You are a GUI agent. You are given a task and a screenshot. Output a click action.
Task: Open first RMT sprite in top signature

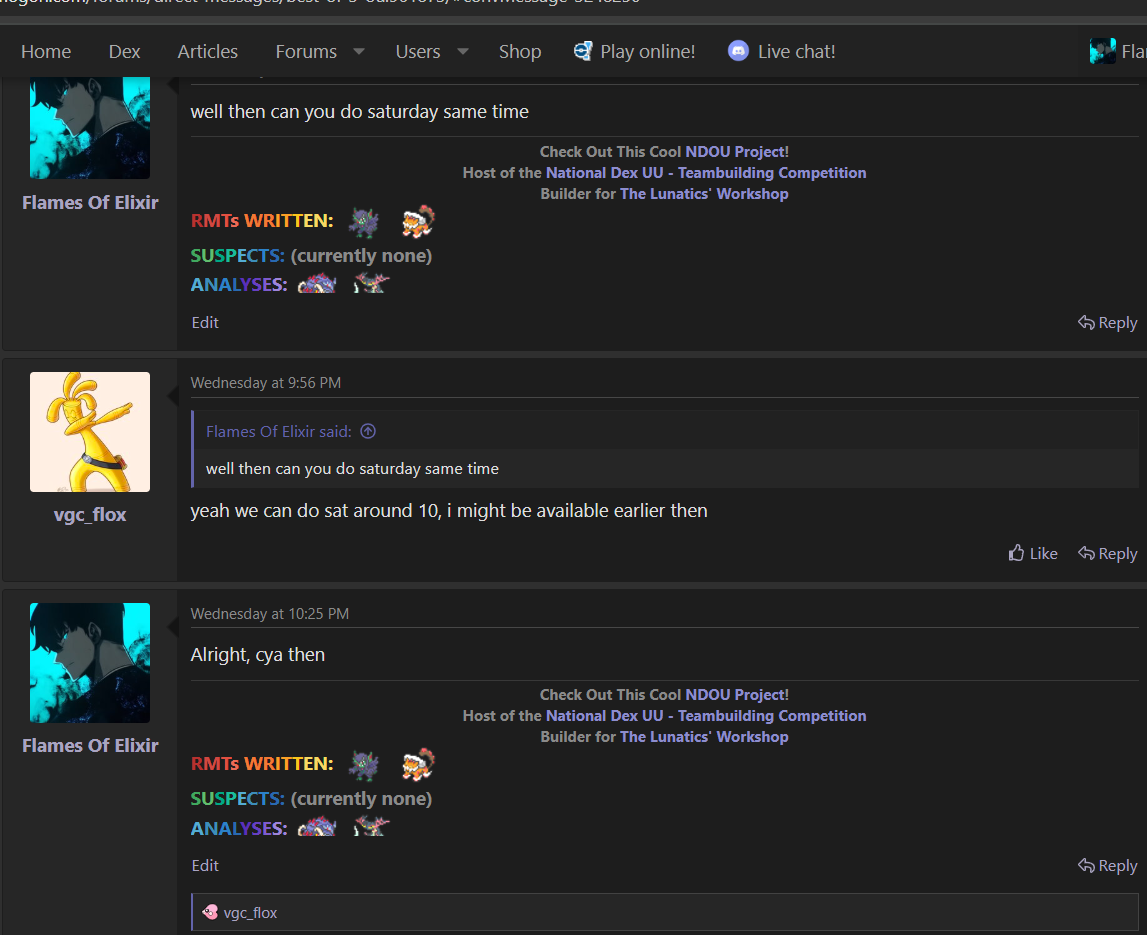point(364,222)
